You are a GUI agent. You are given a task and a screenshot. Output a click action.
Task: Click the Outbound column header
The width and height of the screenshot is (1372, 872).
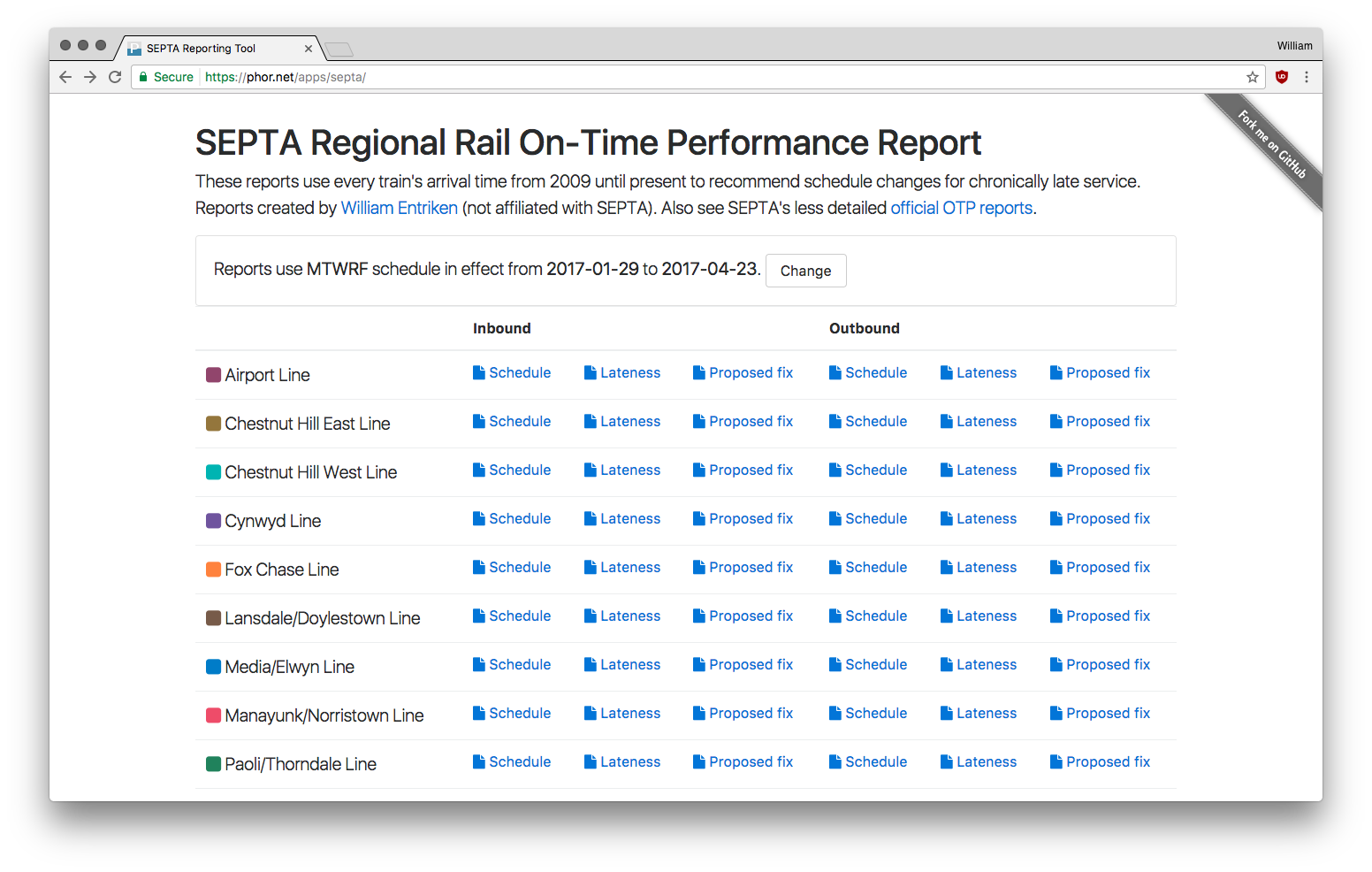point(865,328)
